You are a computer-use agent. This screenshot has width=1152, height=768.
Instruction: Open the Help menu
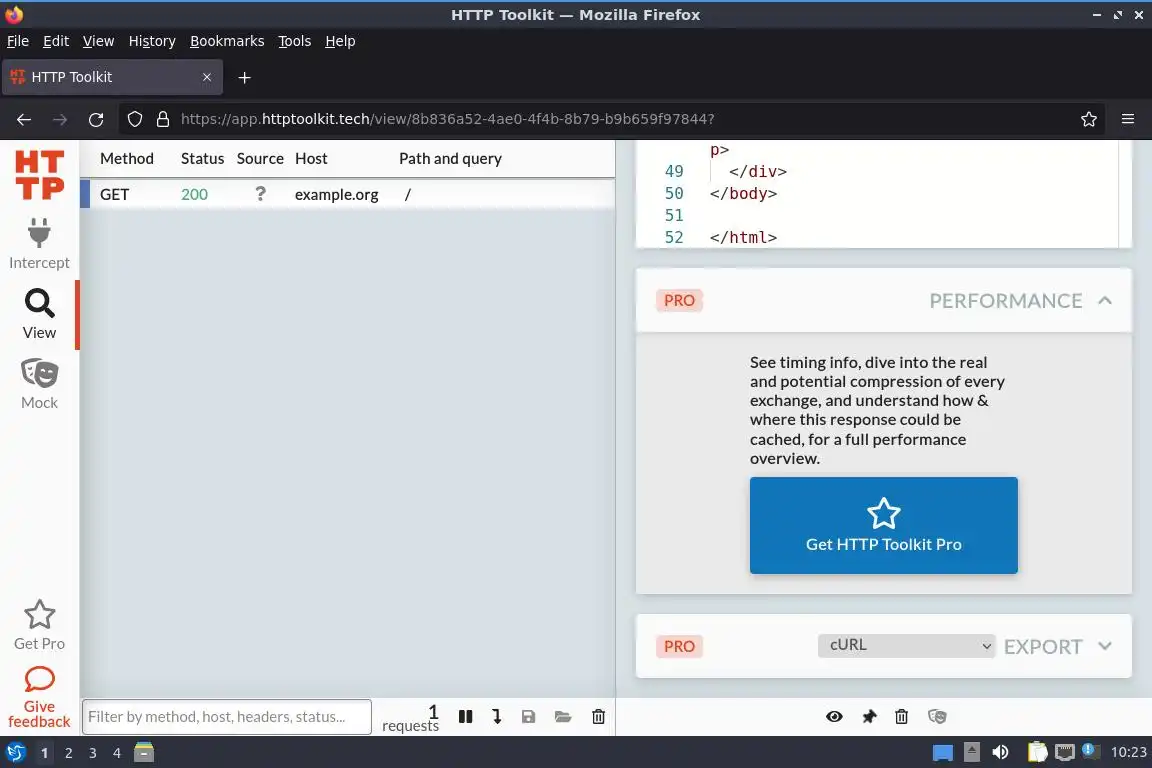340,41
